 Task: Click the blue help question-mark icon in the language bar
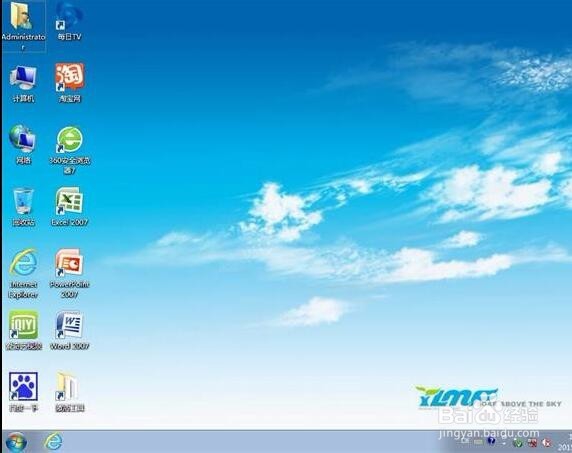491,441
